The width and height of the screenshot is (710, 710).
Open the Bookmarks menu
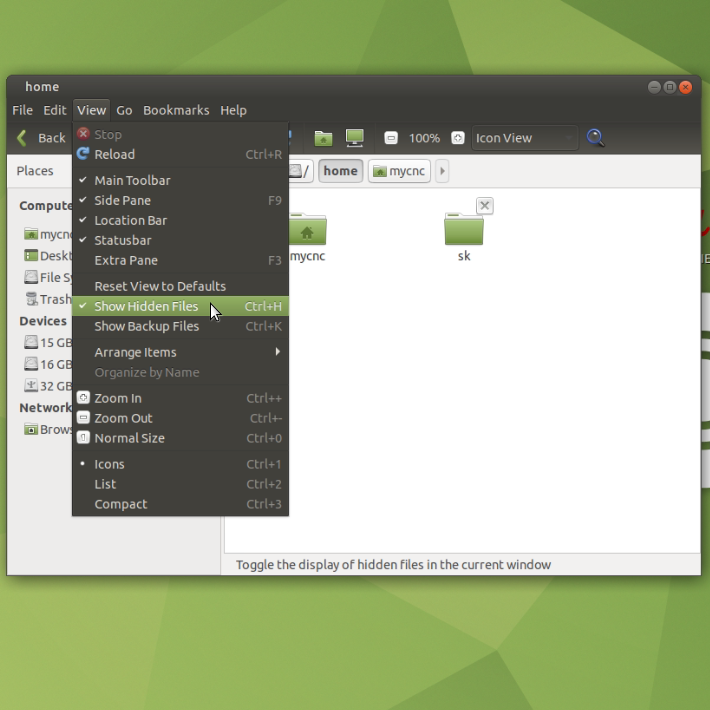click(x=176, y=110)
